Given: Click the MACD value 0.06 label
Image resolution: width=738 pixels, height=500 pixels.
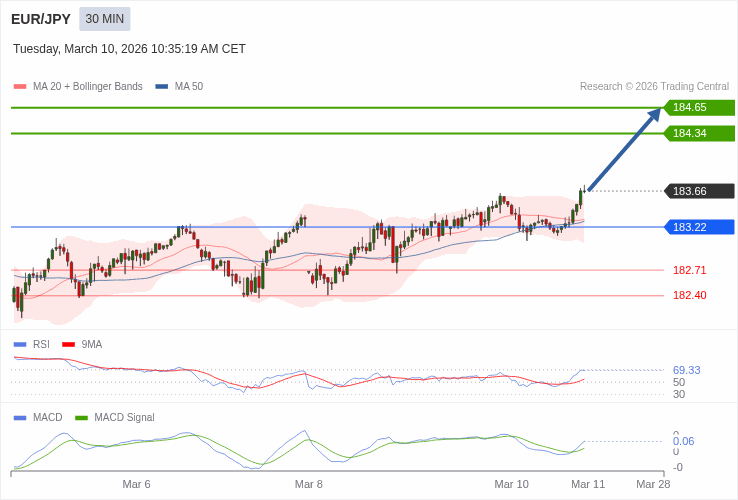Looking at the screenshot, I should (683, 441).
